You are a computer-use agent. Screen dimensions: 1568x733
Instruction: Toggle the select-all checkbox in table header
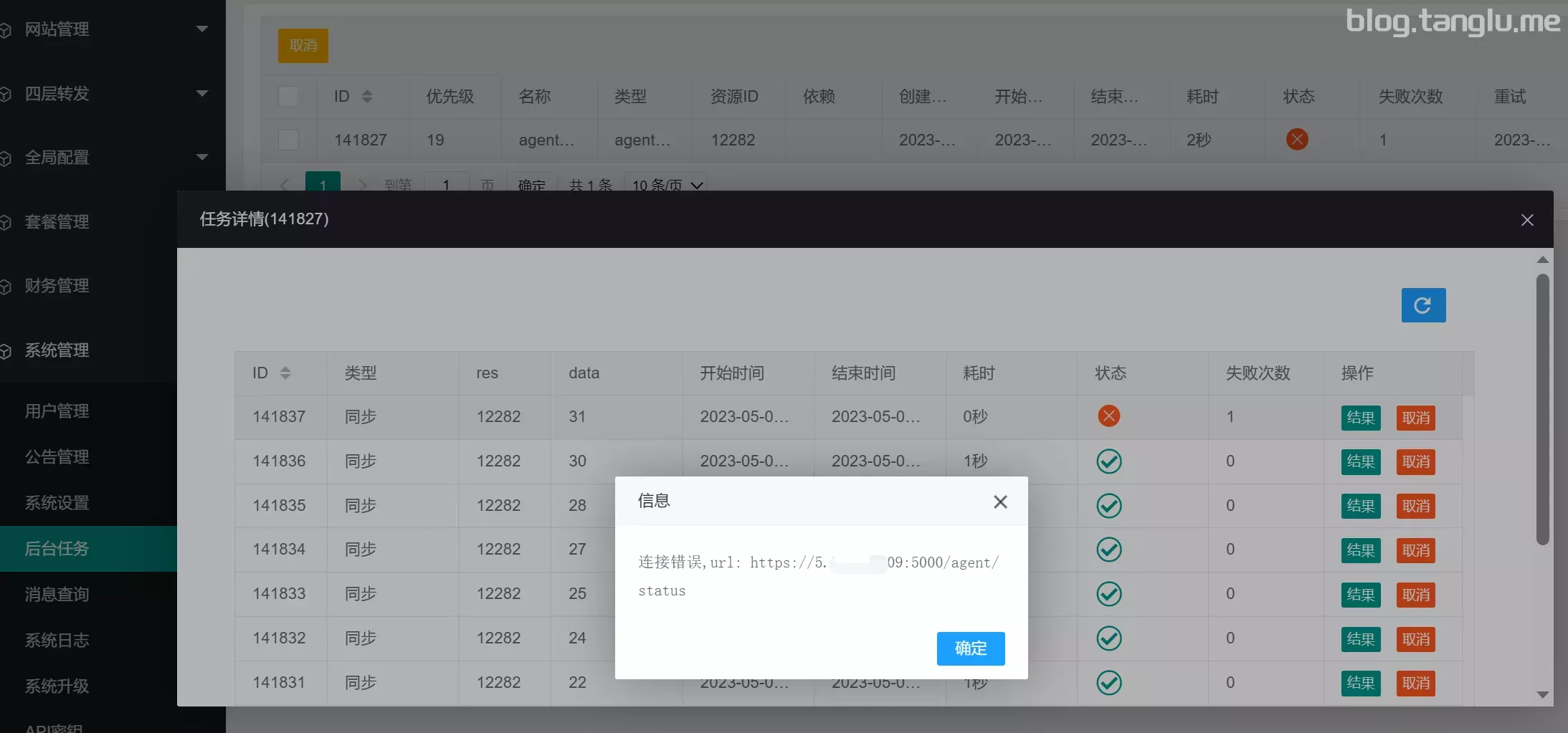pos(288,96)
